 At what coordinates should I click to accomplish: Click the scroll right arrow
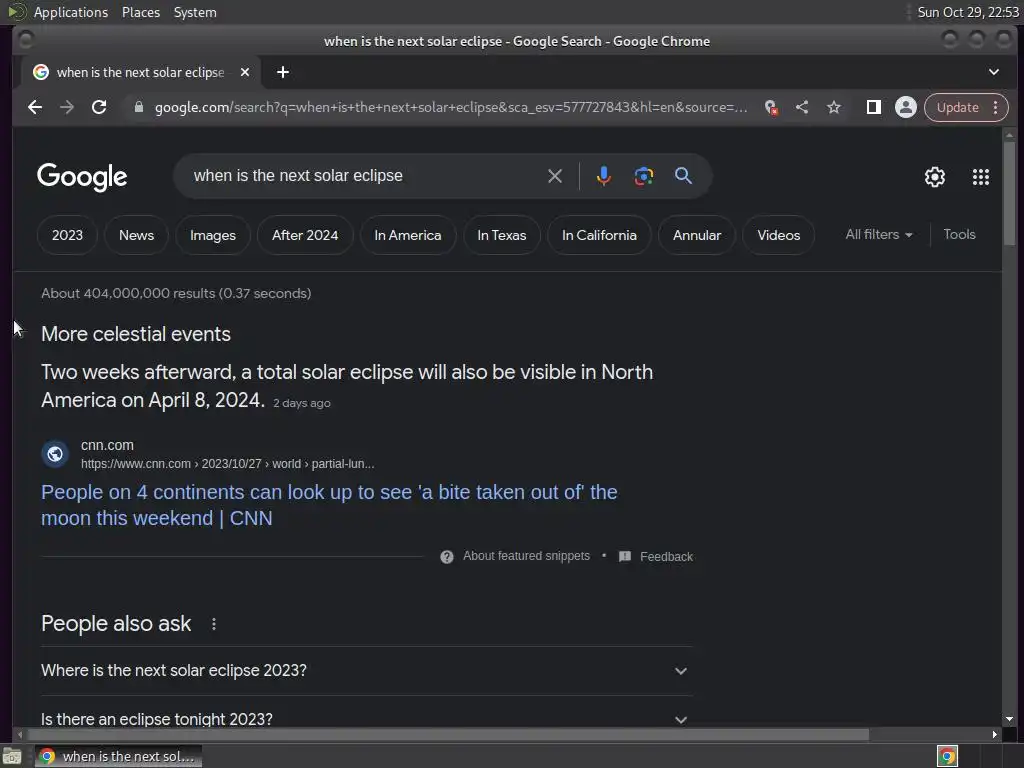pos(995,735)
